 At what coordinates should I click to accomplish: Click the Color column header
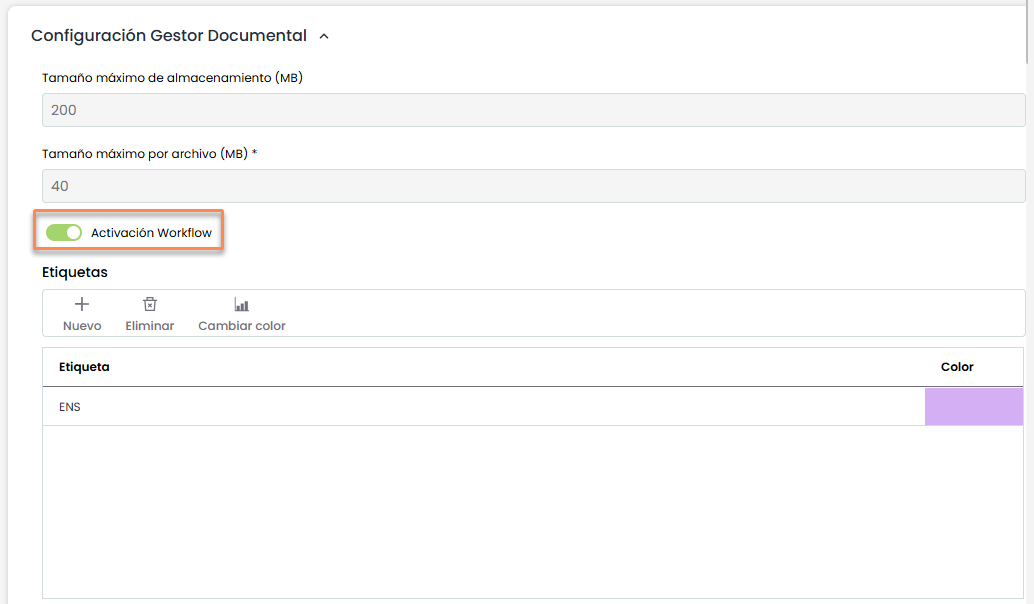957,367
